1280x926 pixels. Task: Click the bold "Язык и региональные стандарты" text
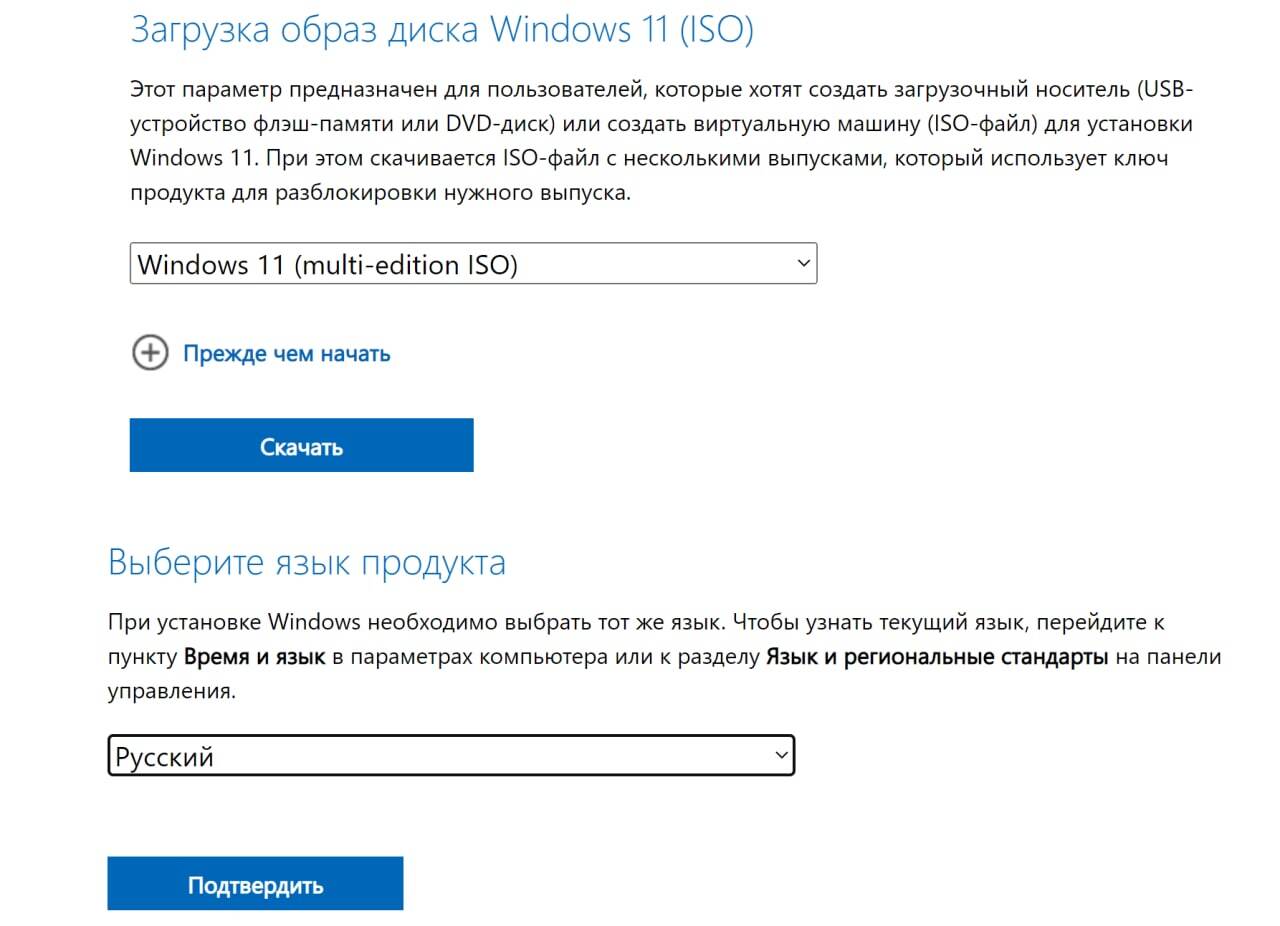point(937,657)
